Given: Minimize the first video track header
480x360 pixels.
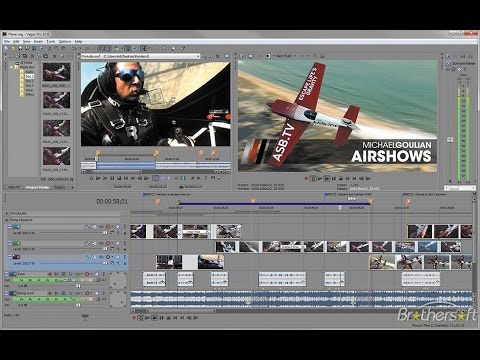Looking at the screenshot, I should pyautogui.click(x=10, y=227).
